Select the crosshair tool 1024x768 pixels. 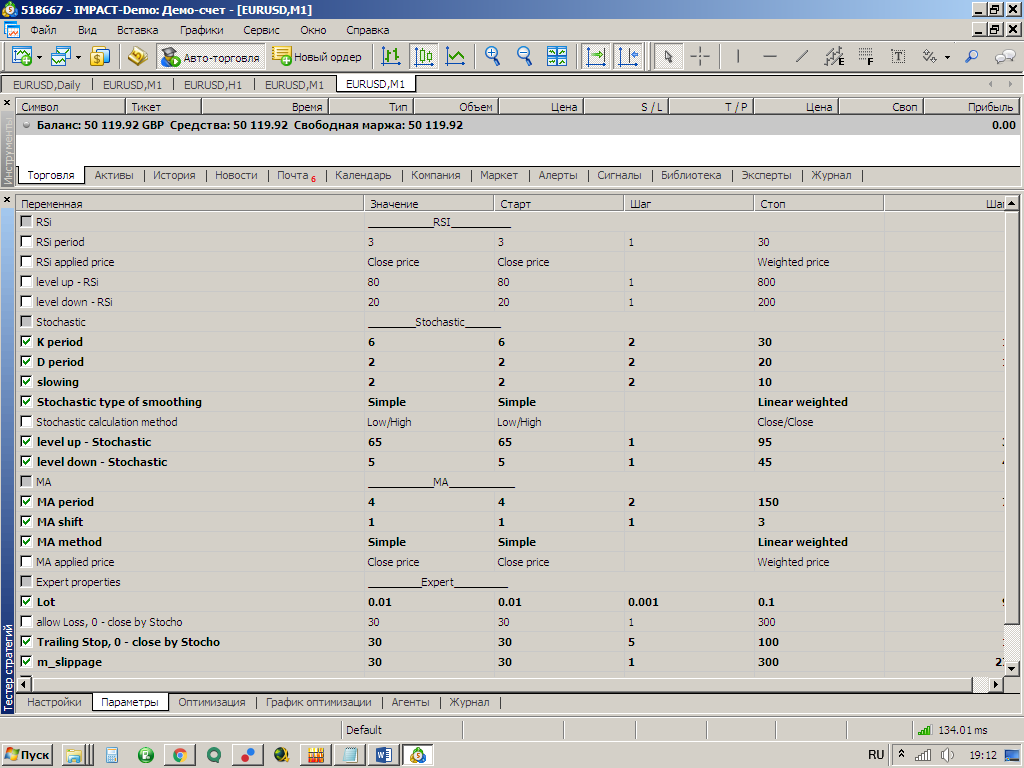[x=700, y=57]
